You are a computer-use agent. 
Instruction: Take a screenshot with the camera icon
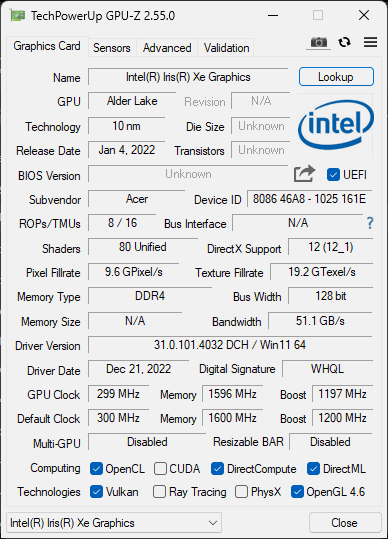[x=319, y=42]
